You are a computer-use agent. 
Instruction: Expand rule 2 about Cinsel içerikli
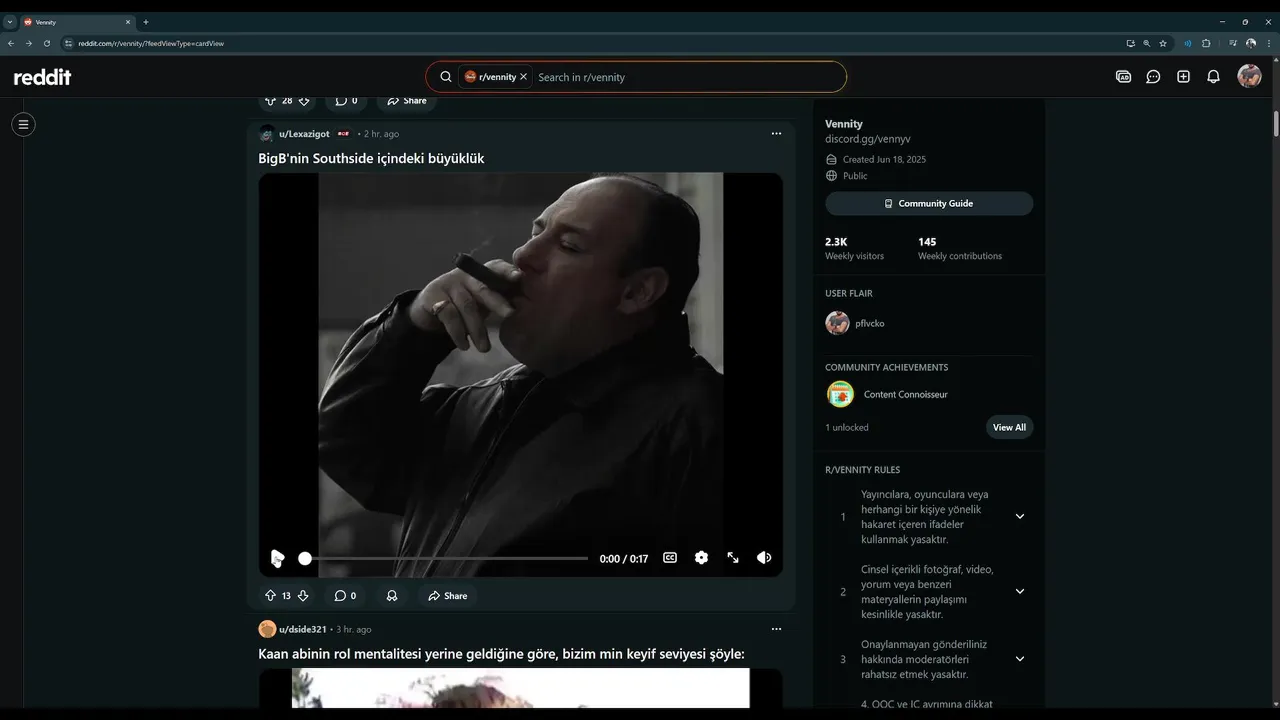[x=1020, y=591]
